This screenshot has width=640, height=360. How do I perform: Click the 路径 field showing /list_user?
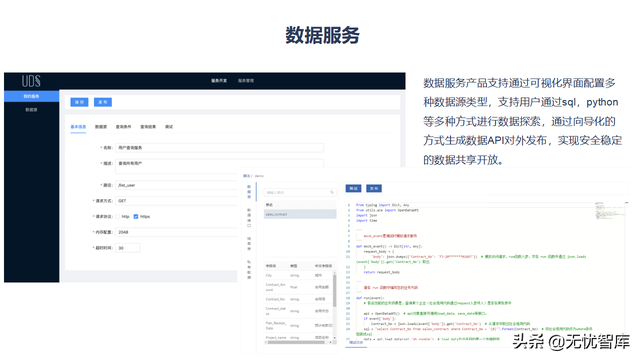point(176,185)
